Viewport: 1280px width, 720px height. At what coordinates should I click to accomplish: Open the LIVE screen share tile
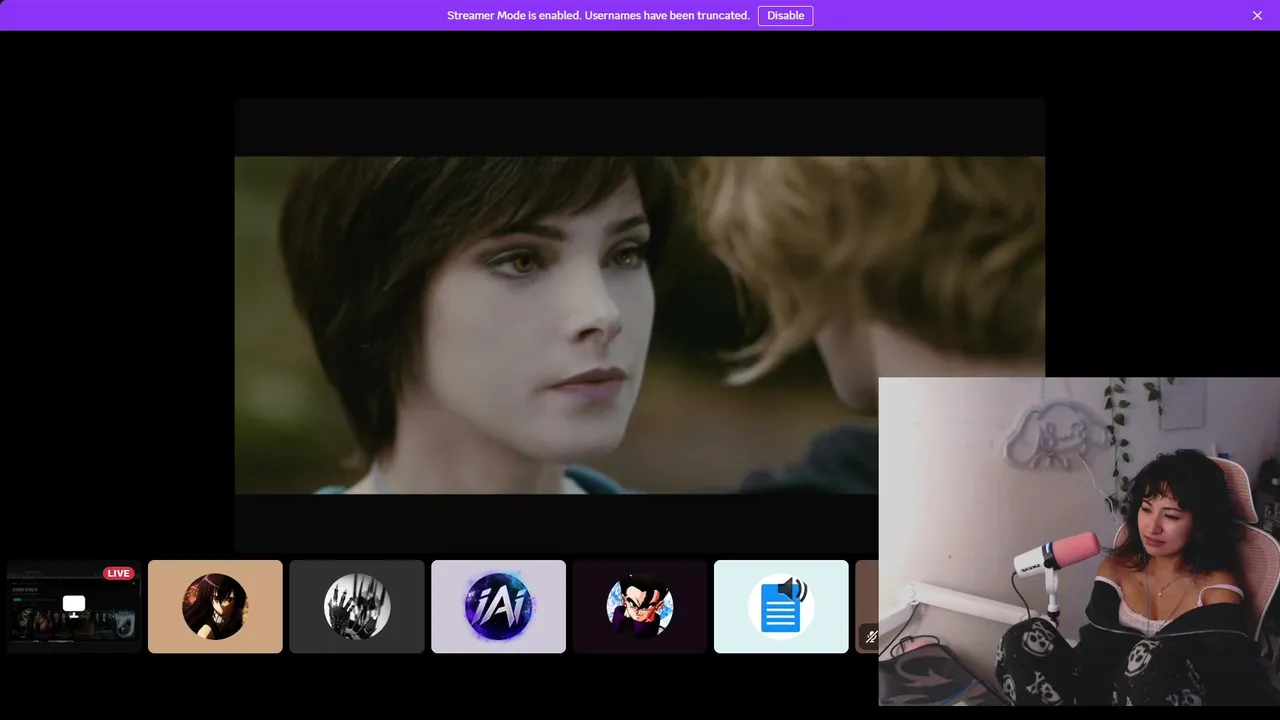pos(74,606)
